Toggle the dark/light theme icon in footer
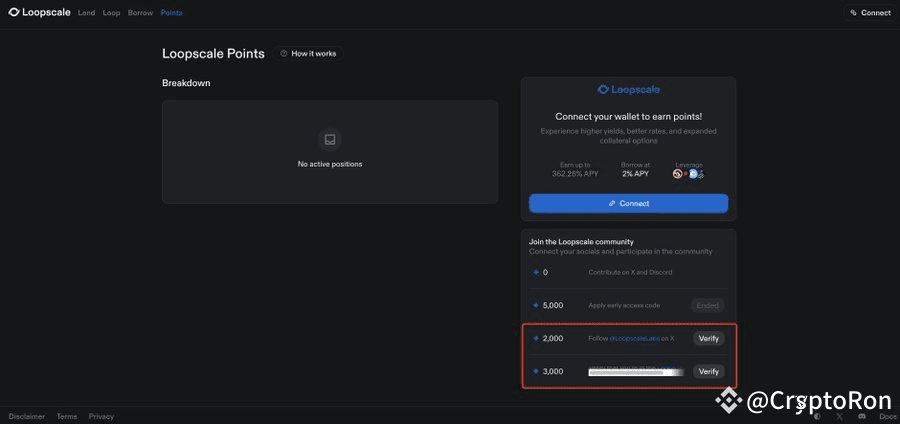The width and height of the screenshot is (900, 424). (x=817, y=416)
